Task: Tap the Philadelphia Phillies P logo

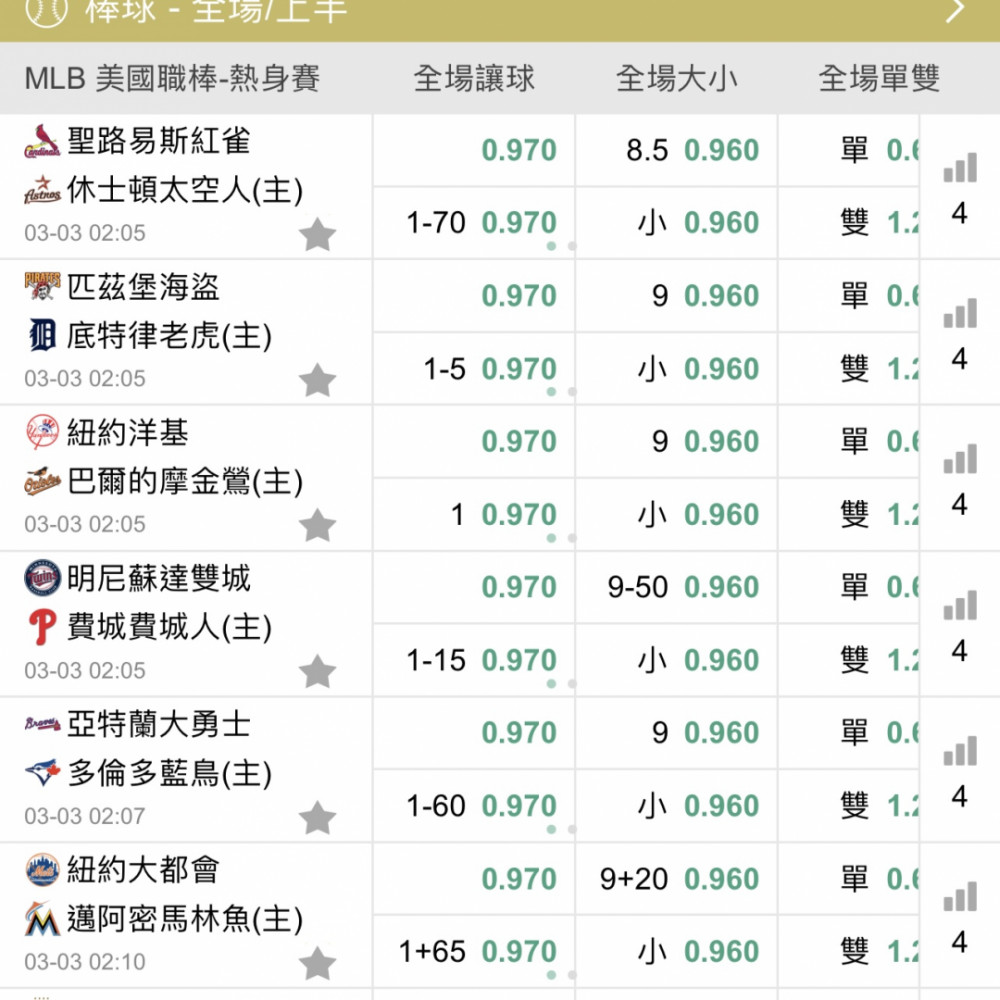Action: (x=42, y=627)
